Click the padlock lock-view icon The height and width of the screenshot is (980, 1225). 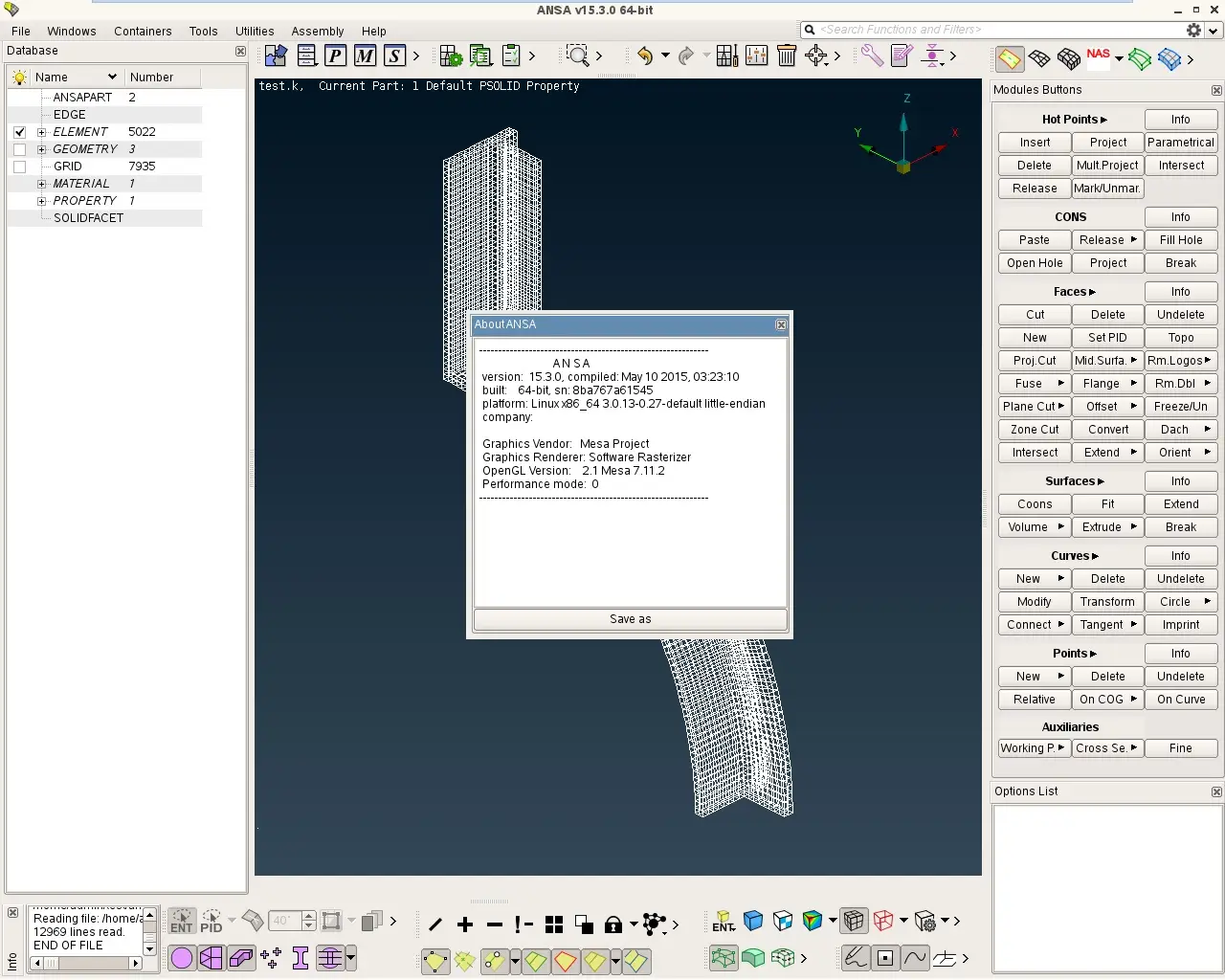(613, 924)
